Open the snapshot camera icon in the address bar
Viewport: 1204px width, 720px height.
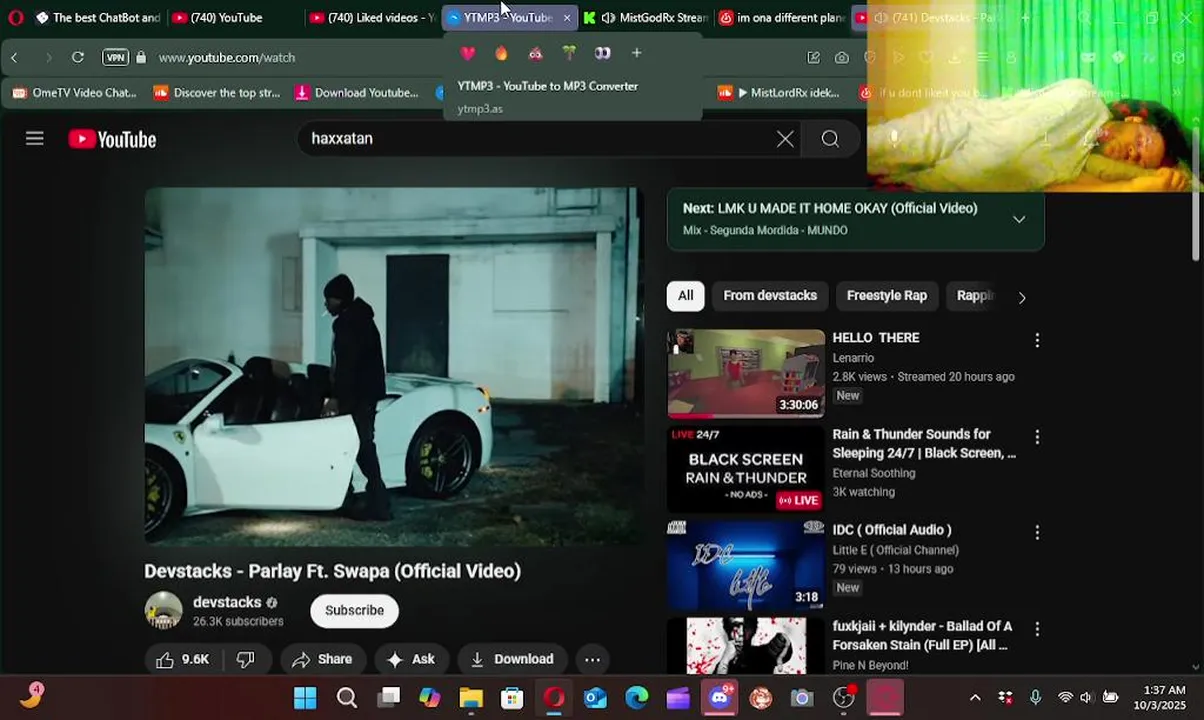point(842,57)
